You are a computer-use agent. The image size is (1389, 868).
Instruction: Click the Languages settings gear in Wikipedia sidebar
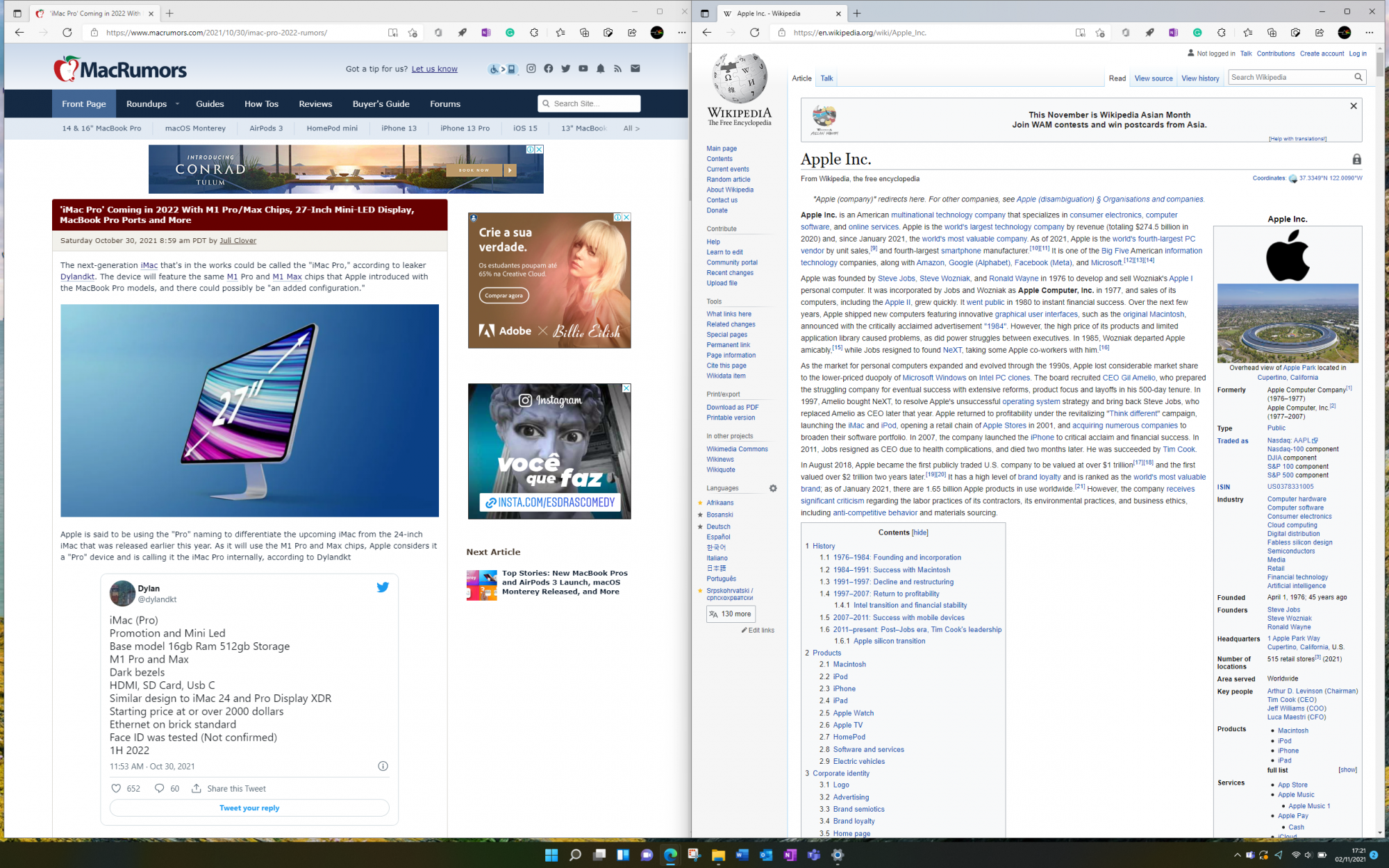click(773, 488)
